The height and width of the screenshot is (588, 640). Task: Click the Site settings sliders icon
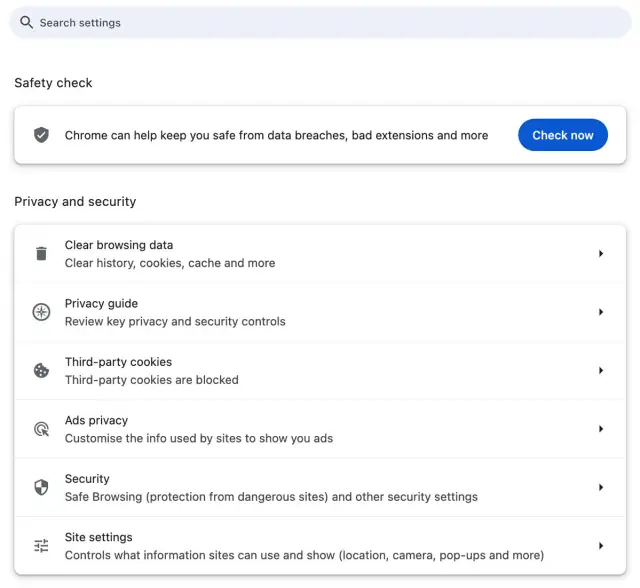click(41, 546)
